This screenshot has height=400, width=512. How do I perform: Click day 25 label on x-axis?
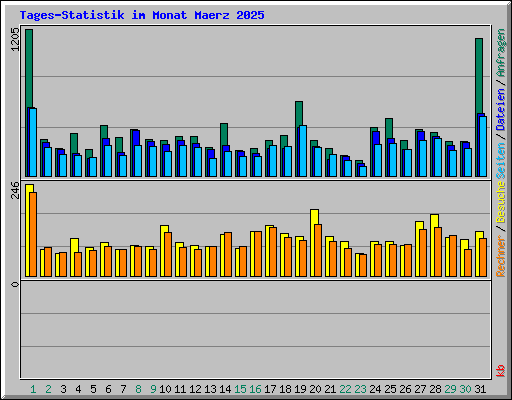click(x=390, y=389)
